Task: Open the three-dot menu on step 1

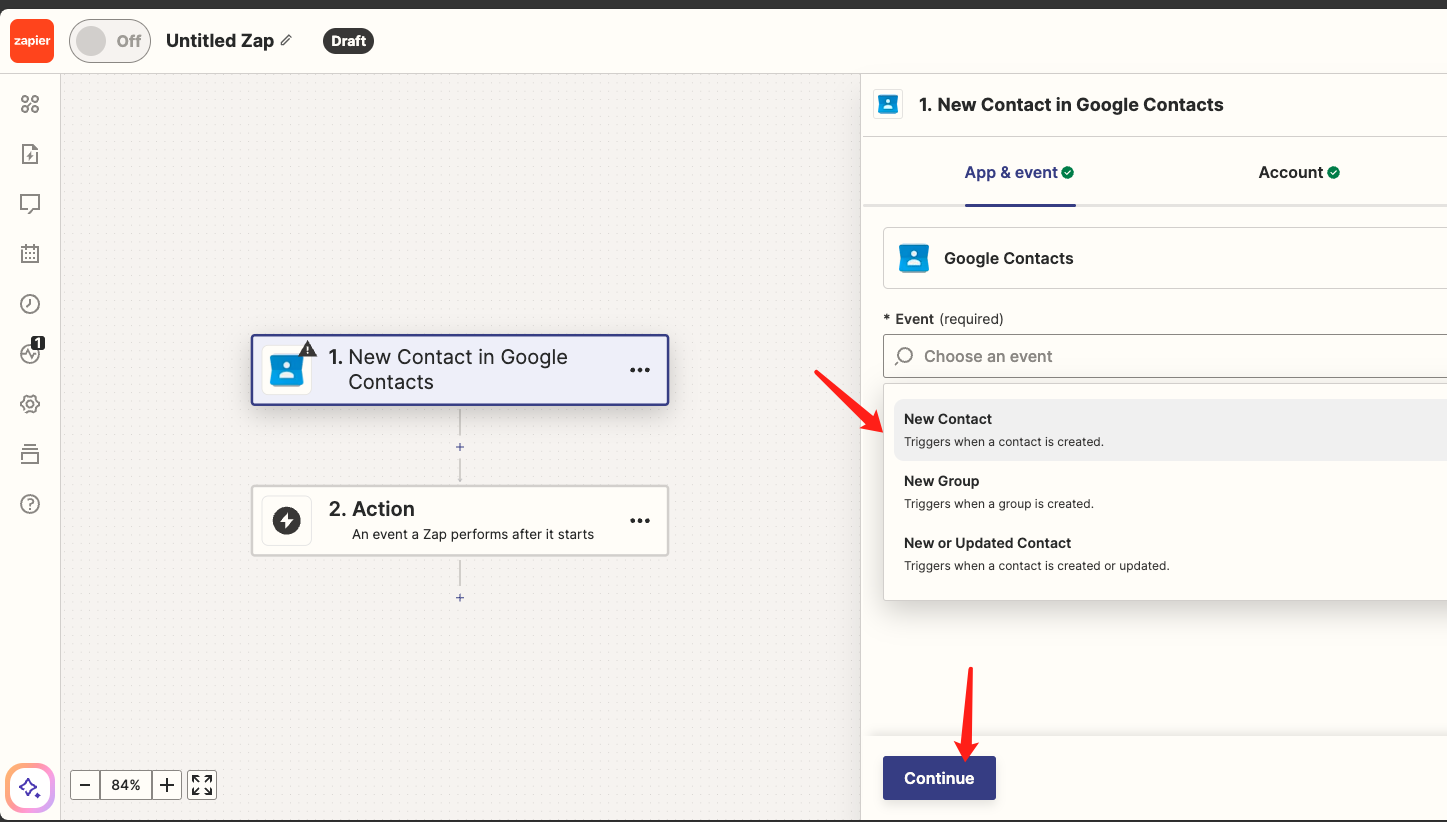Action: pos(640,370)
